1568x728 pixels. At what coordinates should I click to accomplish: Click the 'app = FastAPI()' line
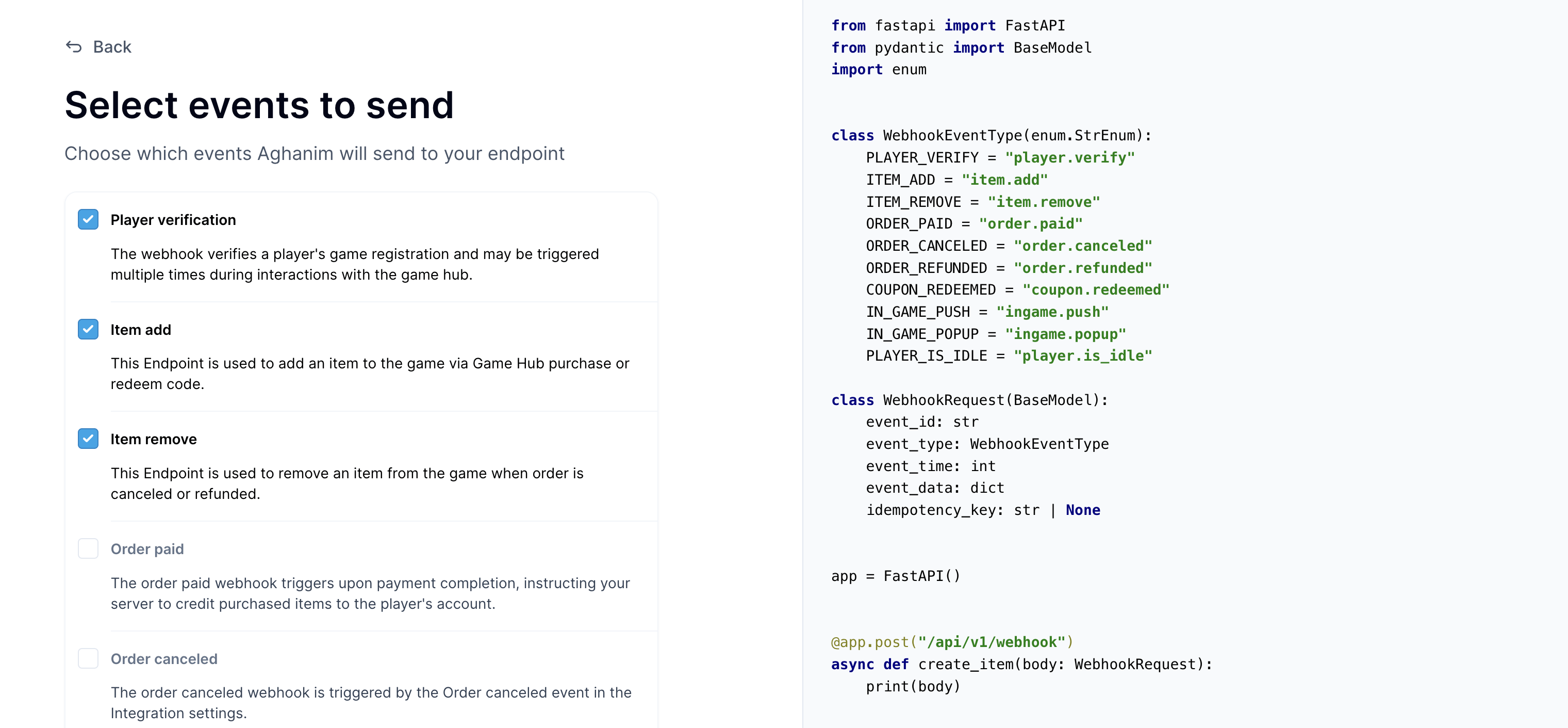click(x=896, y=576)
